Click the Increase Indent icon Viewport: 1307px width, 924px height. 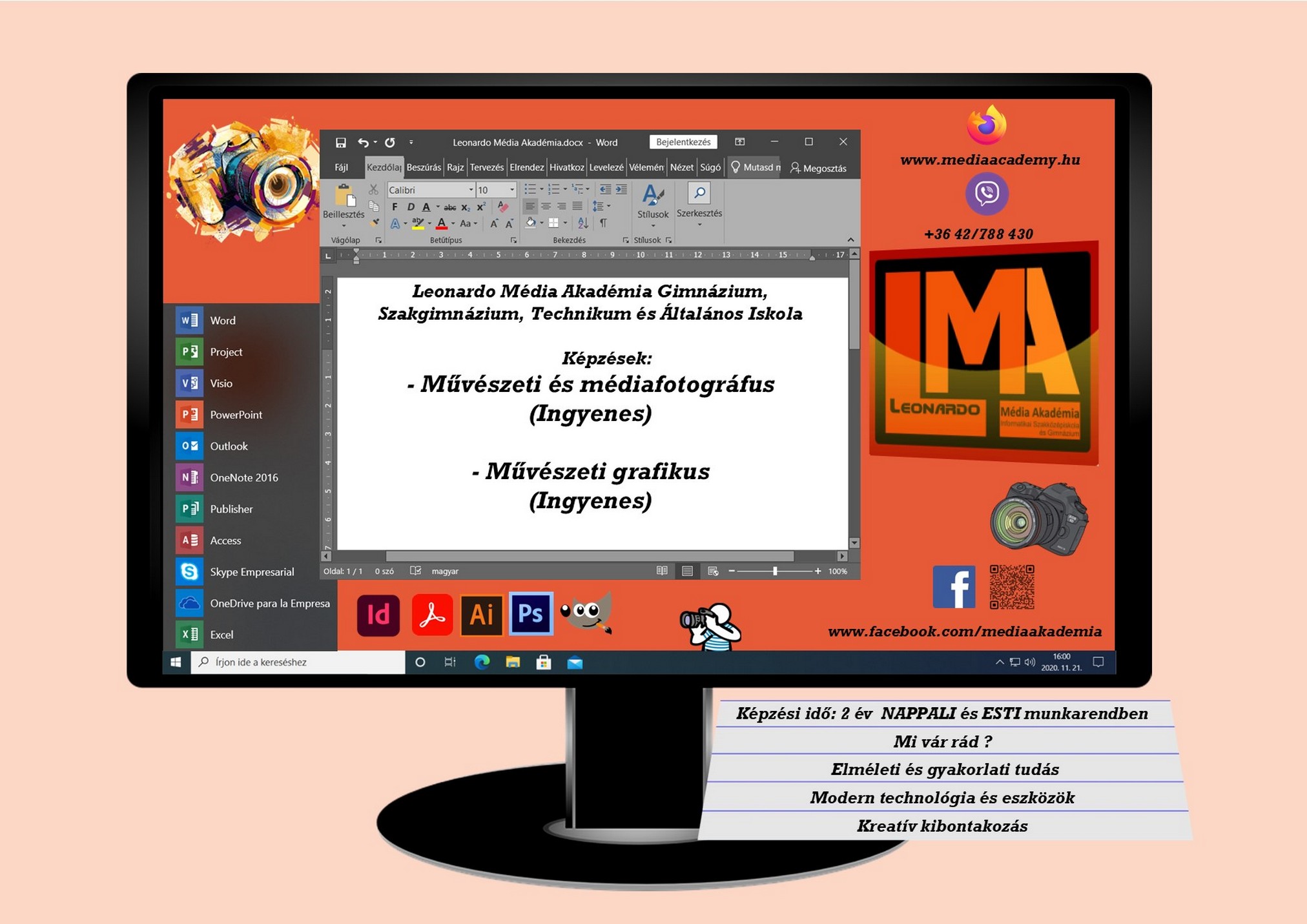click(621, 189)
